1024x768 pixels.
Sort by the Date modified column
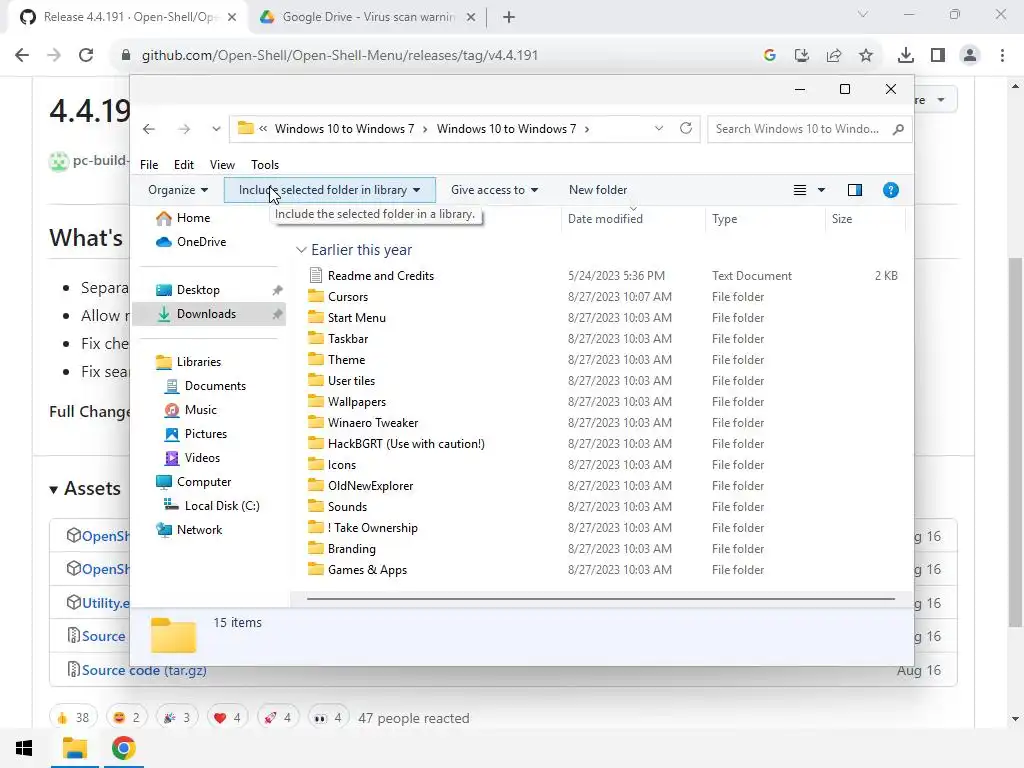click(x=633, y=219)
